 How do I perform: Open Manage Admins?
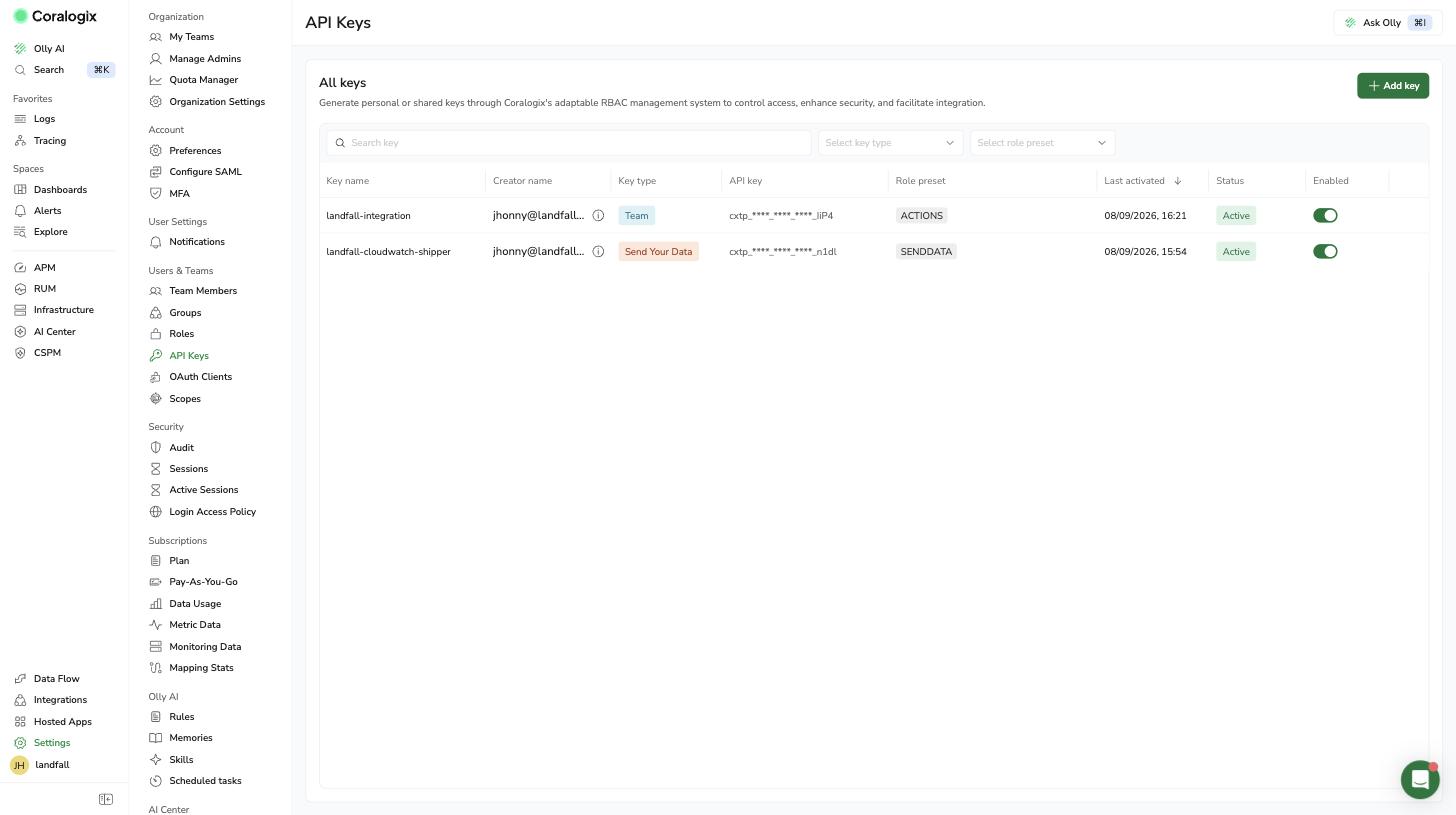(195, 59)
